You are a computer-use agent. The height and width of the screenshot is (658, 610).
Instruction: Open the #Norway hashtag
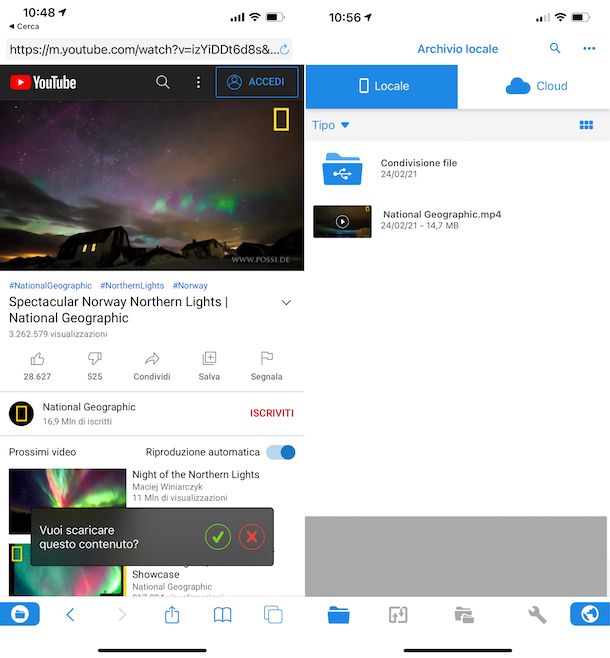tap(190, 285)
